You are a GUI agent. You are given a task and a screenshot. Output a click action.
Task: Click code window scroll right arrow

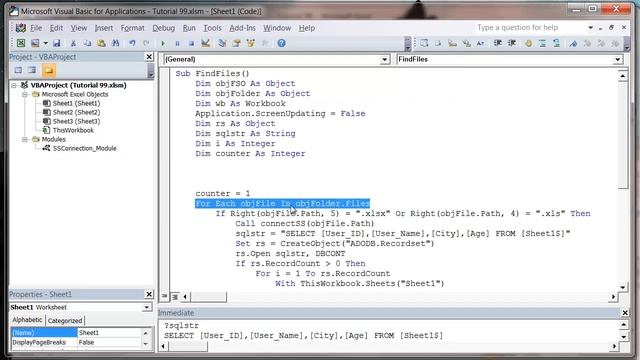pyautogui.click(x=613, y=297)
